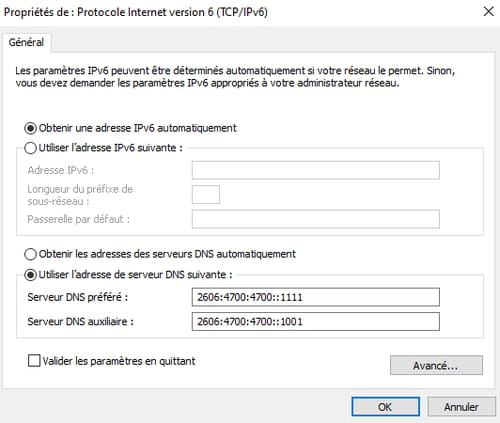
Task: Click the dialog title bar text
Action: [136, 12]
